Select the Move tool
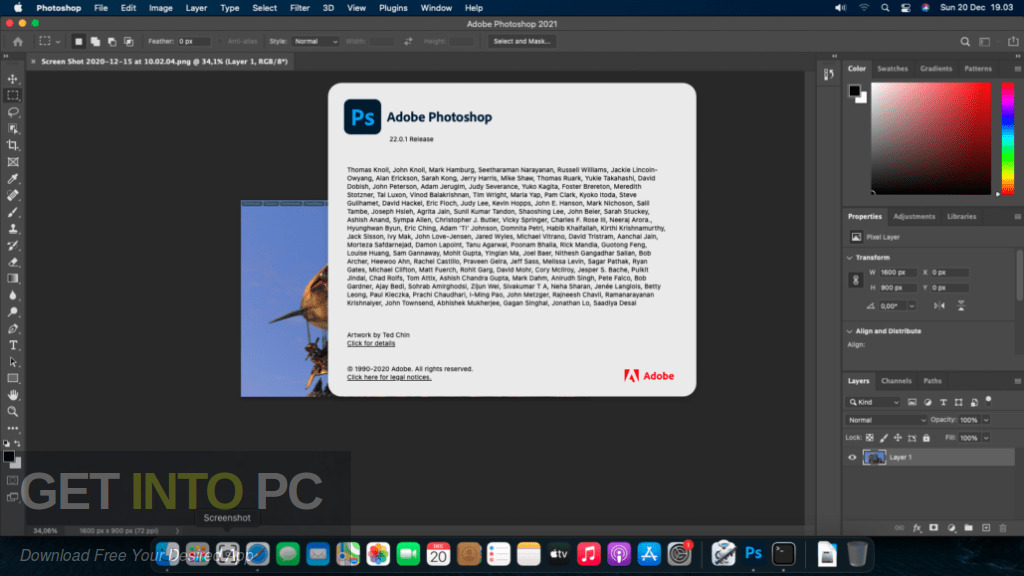The width and height of the screenshot is (1024, 576). pyautogui.click(x=13, y=79)
